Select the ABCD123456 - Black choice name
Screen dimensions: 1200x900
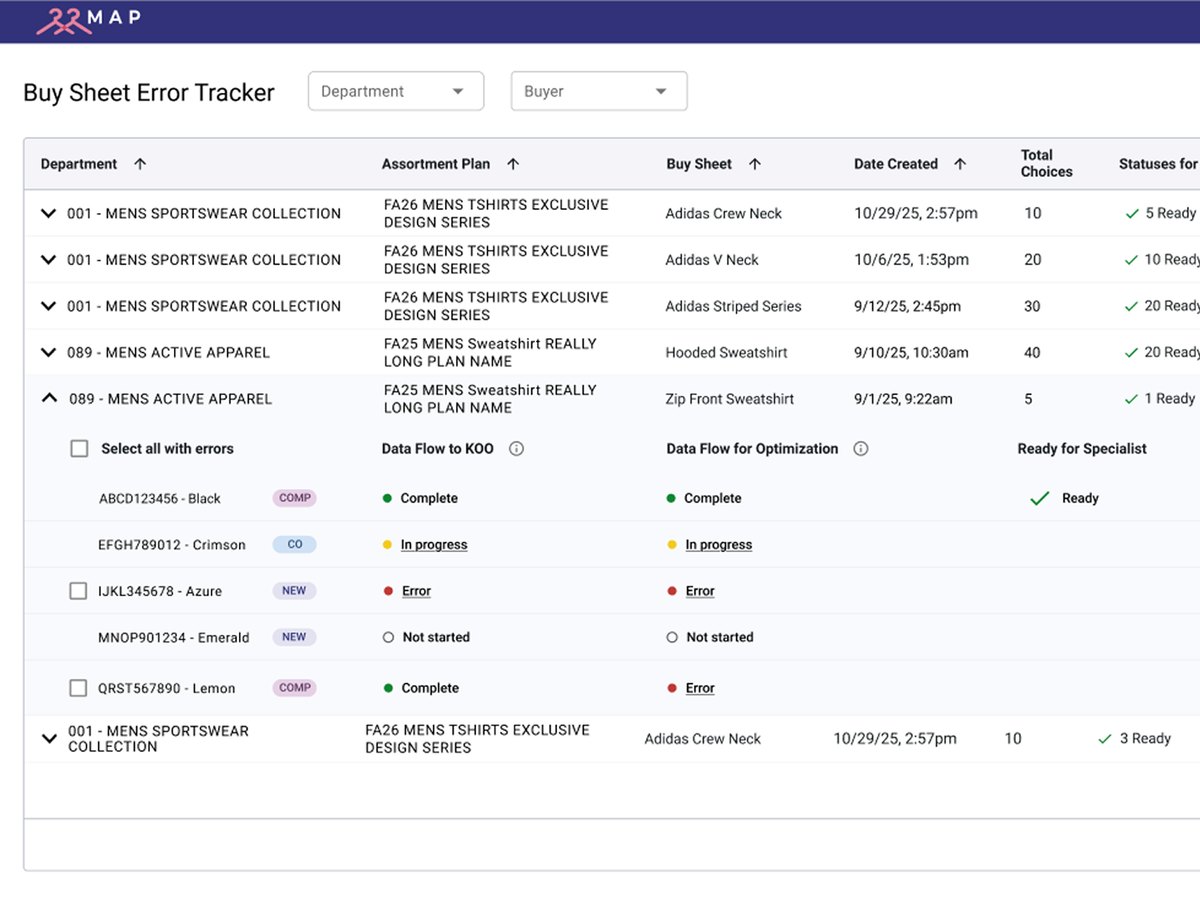[x=160, y=498]
